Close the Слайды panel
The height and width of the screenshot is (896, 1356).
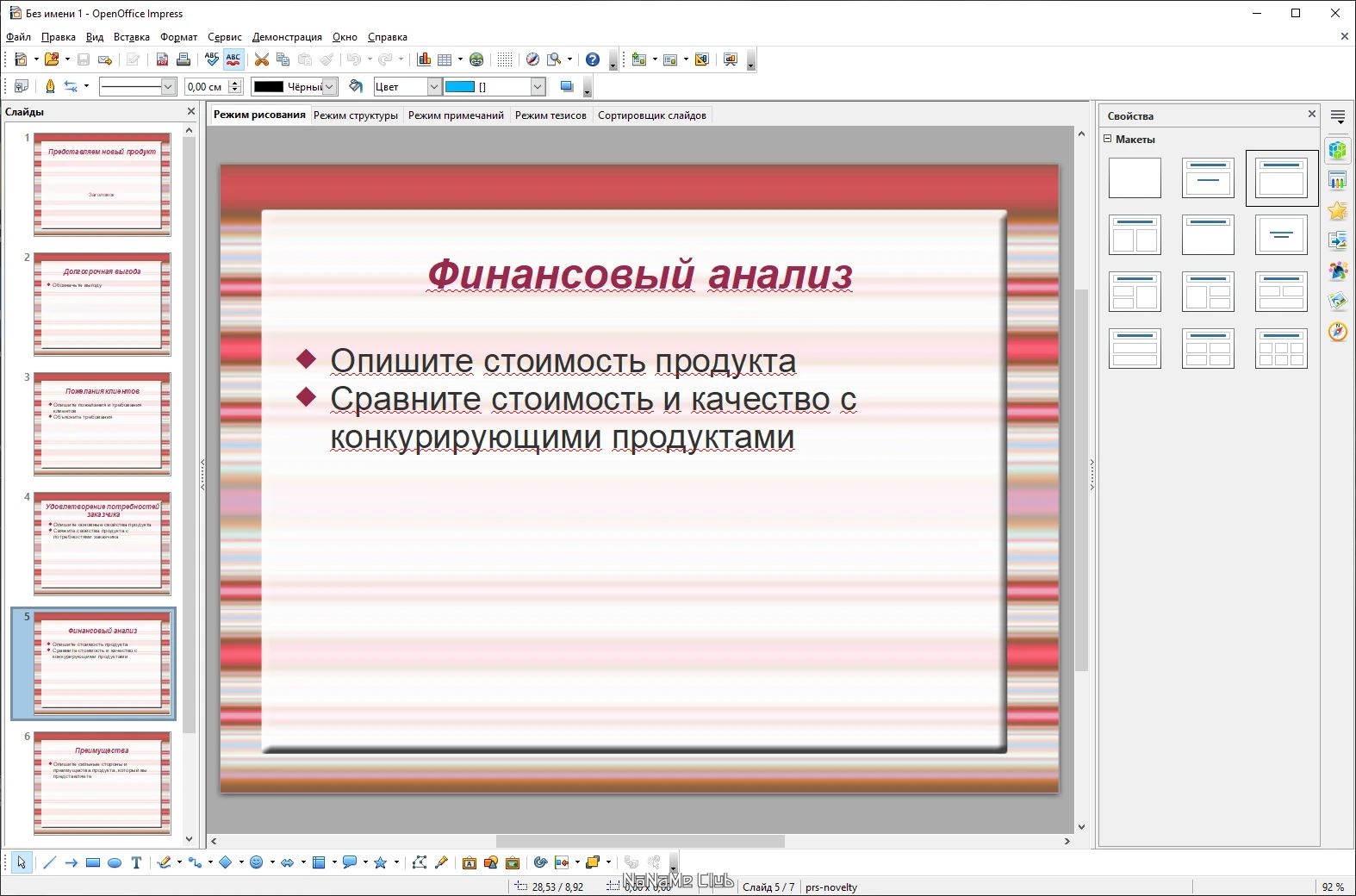(x=191, y=111)
